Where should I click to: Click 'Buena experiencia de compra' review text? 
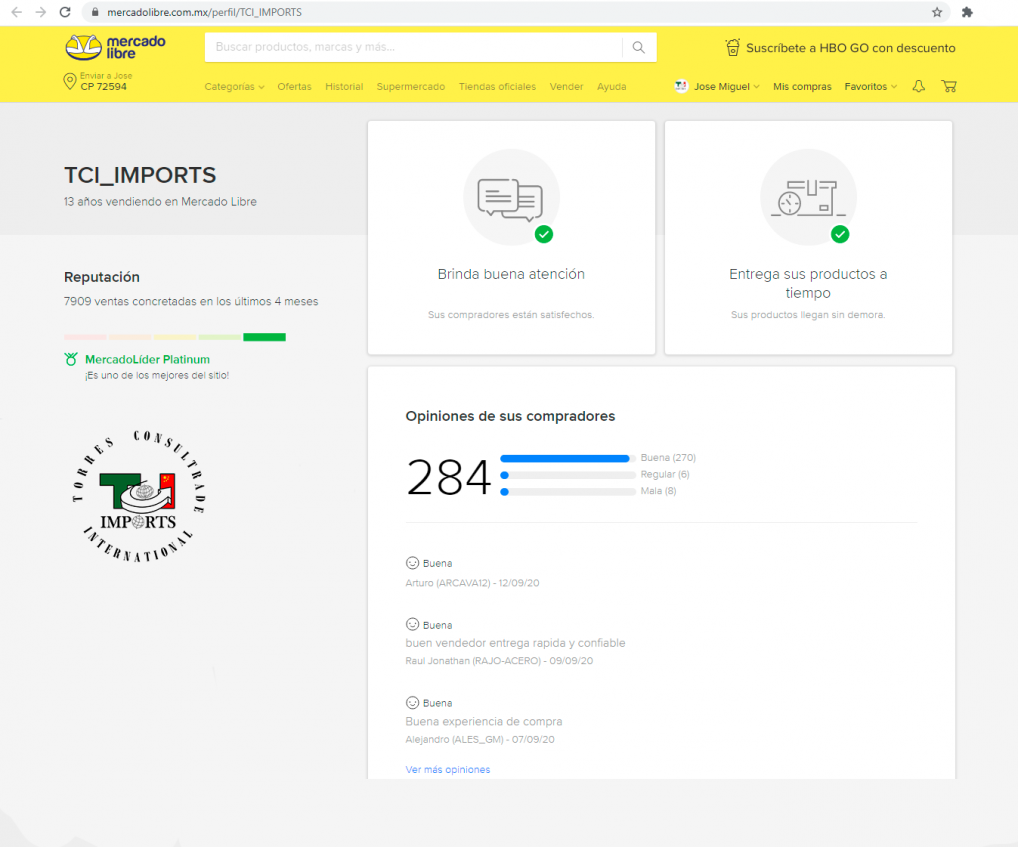[x=484, y=721]
